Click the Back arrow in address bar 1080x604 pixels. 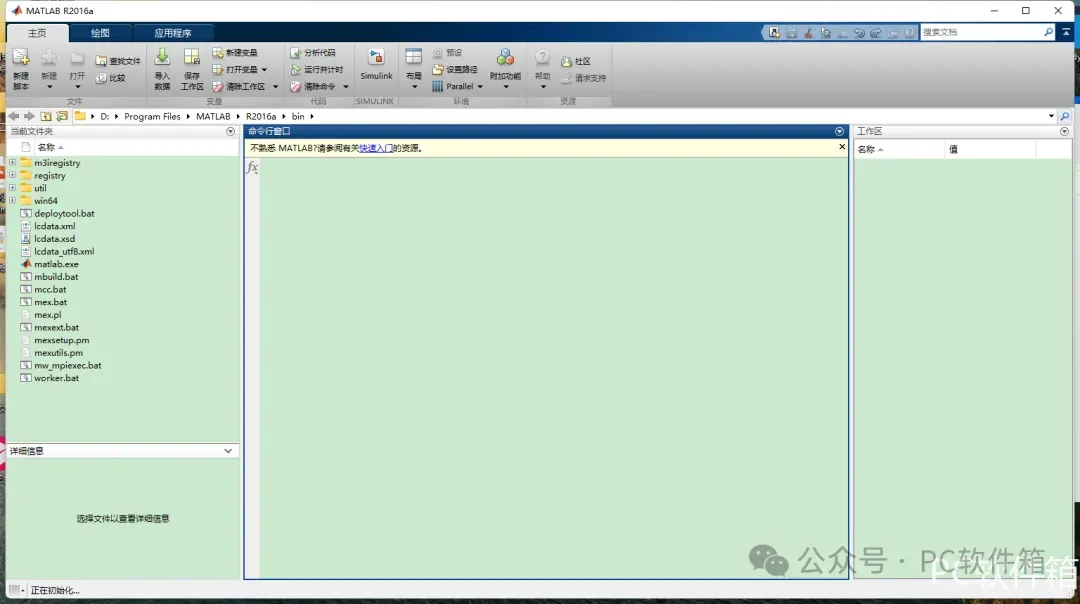[x=14, y=116]
